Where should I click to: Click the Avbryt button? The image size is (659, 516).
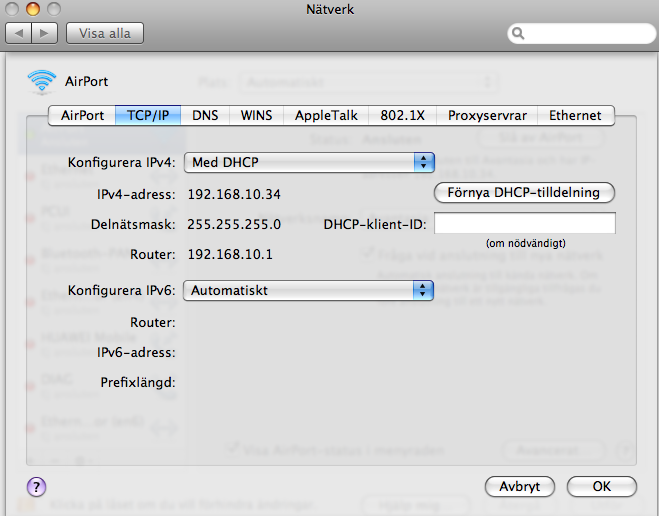click(519, 487)
